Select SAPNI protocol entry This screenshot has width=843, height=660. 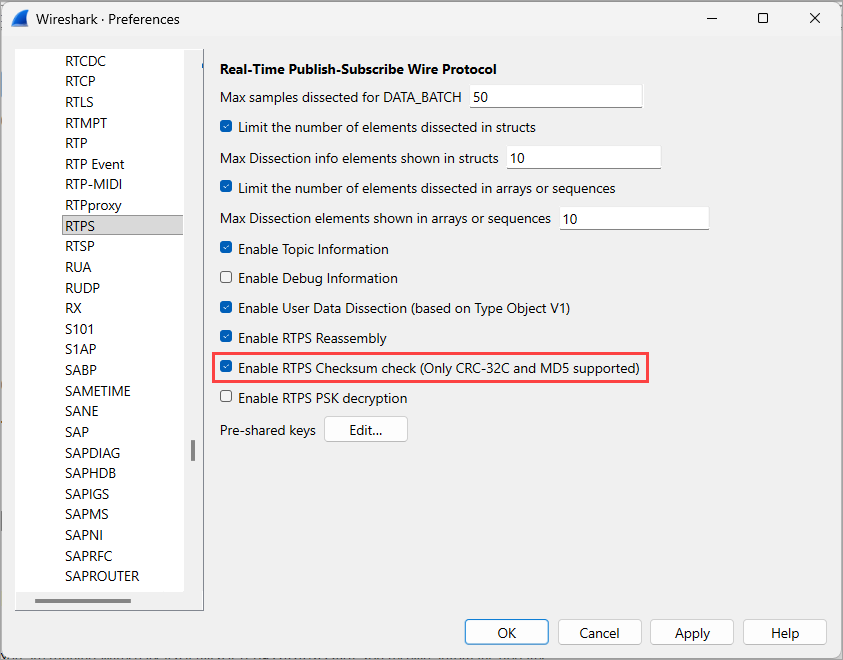[x=83, y=535]
